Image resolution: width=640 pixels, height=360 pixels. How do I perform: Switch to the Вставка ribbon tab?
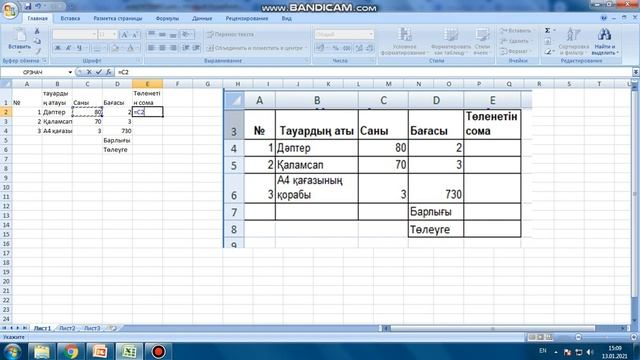tap(70, 18)
